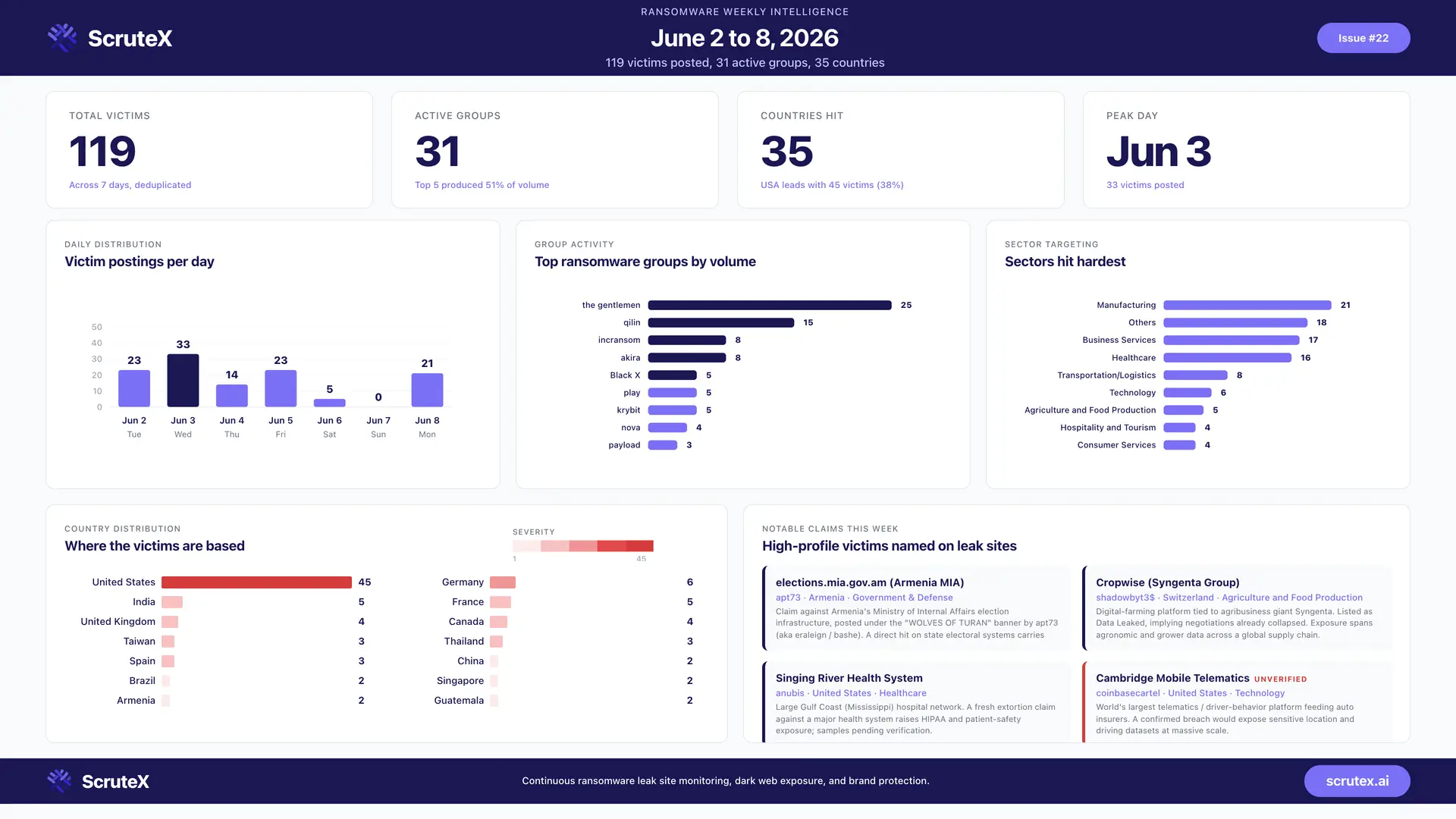Click the coinbasecartel group name
Viewport: 1456px width, 819px height.
tap(1128, 693)
